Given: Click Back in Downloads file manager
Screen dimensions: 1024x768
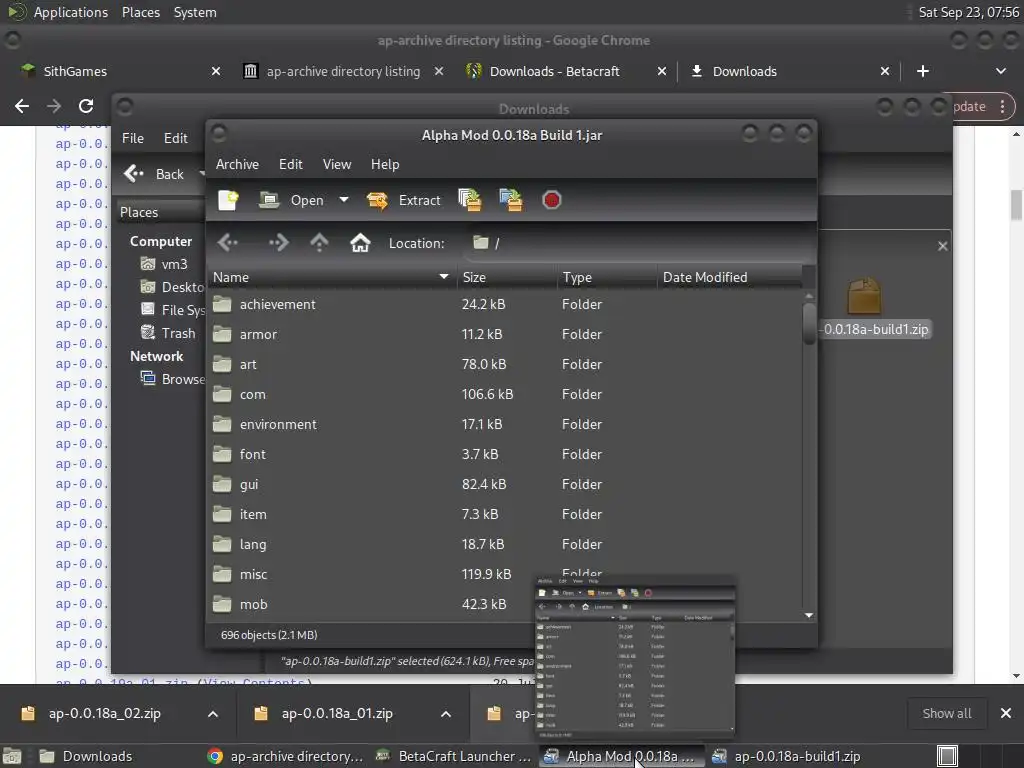Looking at the screenshot, I should [155, 174].
